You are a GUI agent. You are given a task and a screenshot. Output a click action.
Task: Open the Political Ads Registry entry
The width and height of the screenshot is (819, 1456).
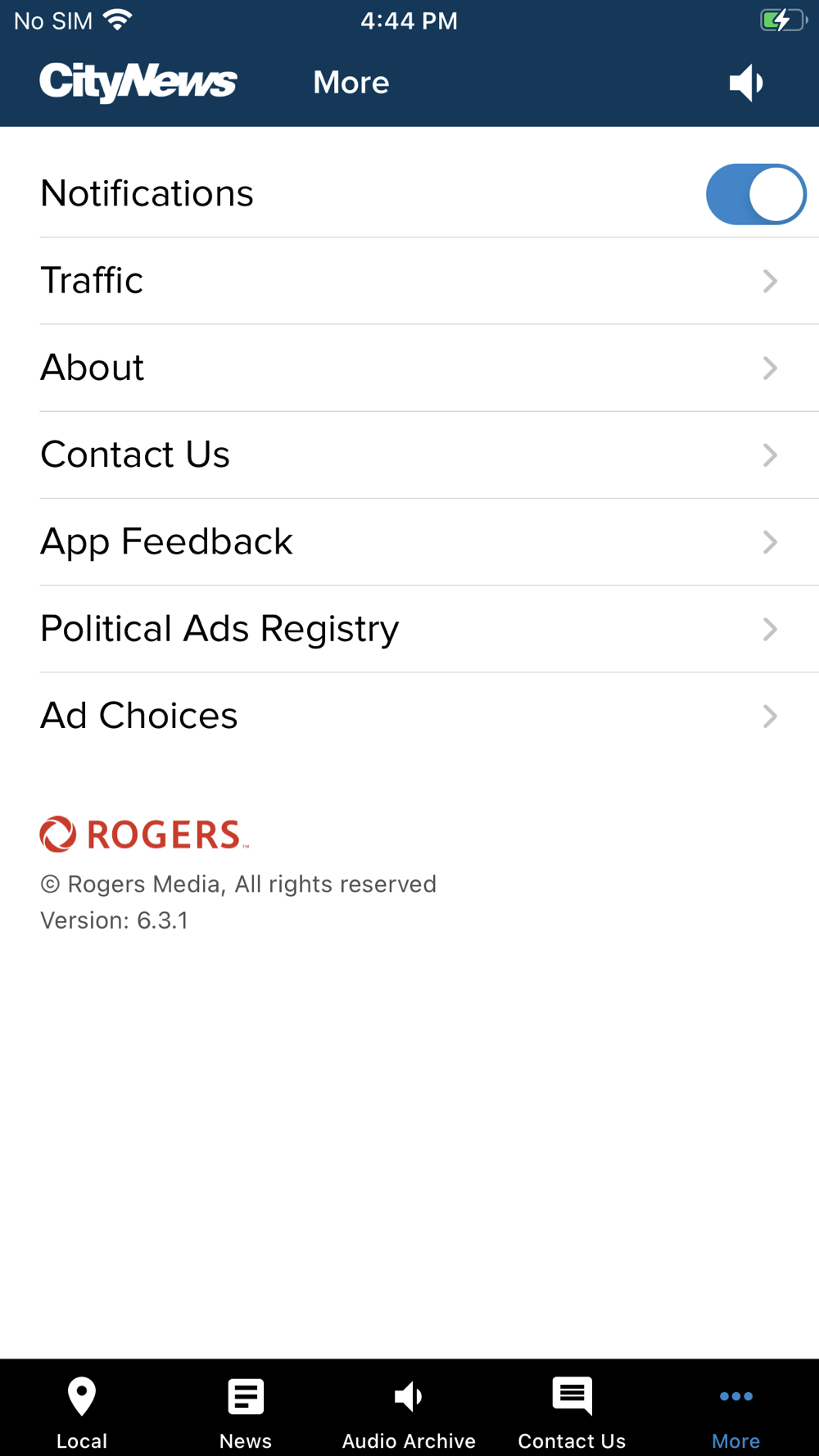pos(219,629)
